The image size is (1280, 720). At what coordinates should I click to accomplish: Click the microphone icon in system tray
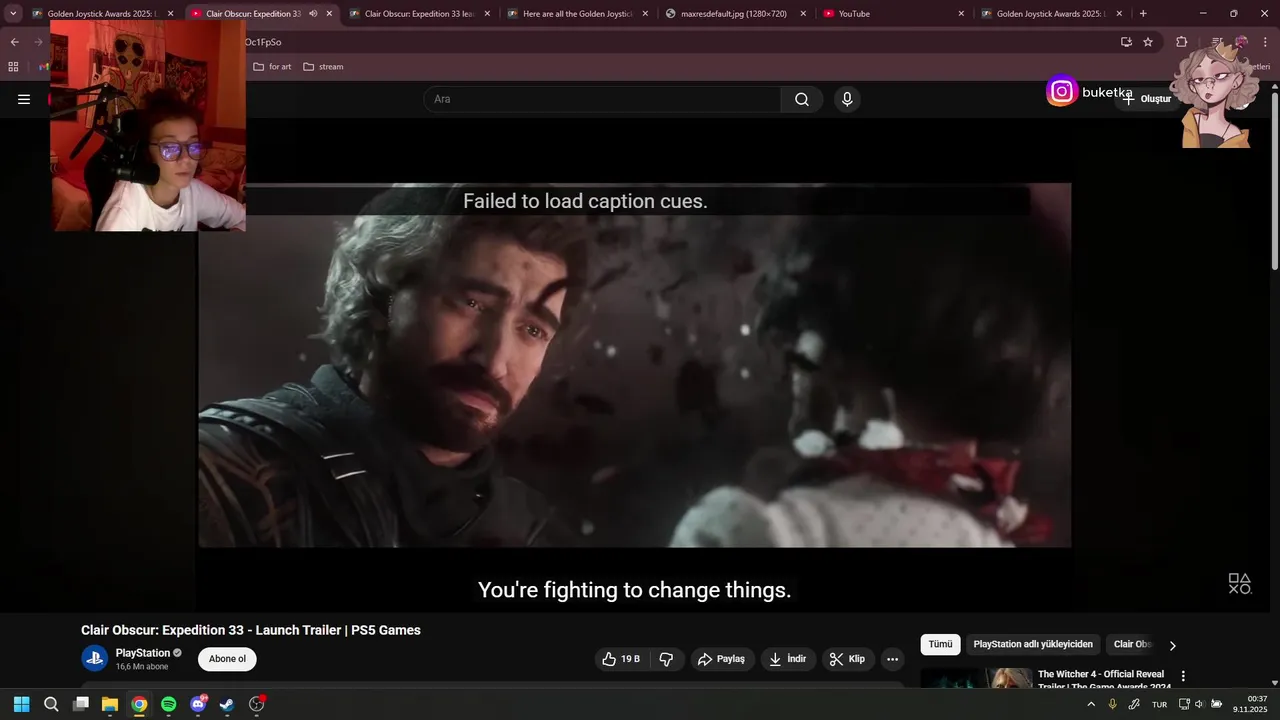1112,704
